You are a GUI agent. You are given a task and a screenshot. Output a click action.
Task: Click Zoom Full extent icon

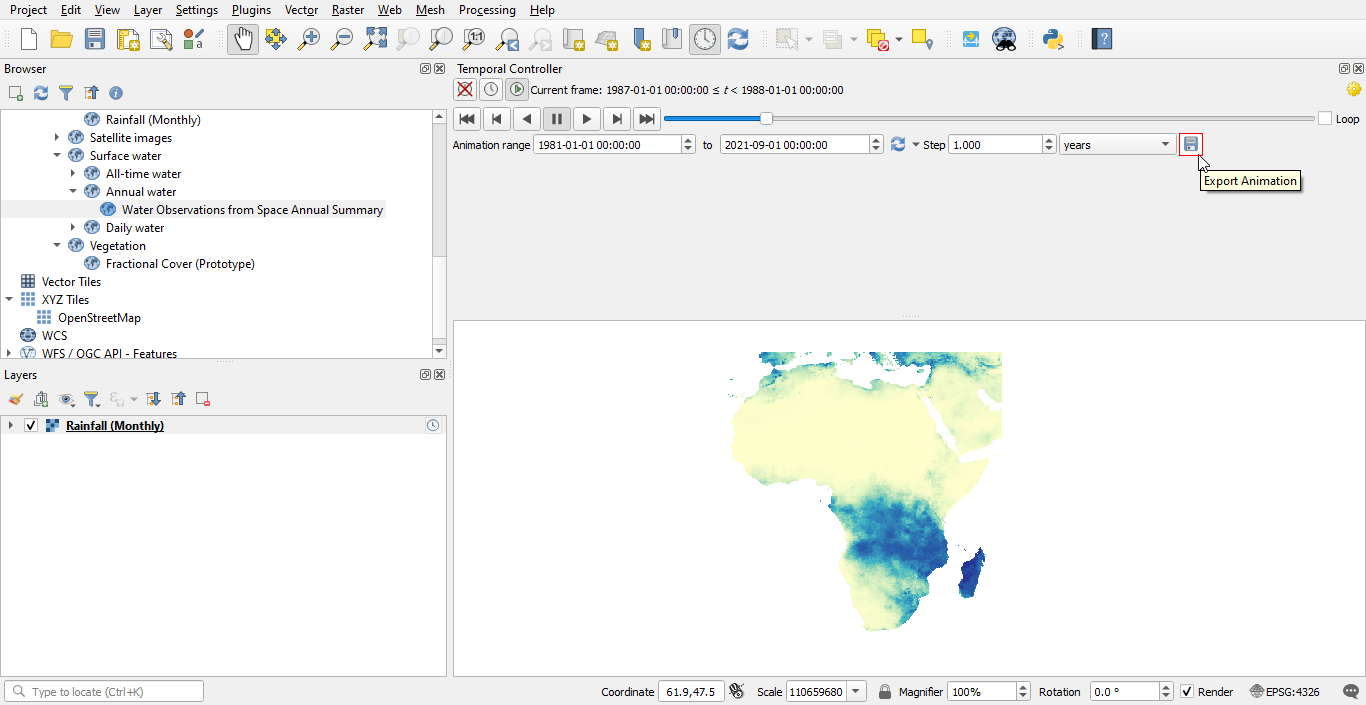pyautogui.click(x=375, y=39)
